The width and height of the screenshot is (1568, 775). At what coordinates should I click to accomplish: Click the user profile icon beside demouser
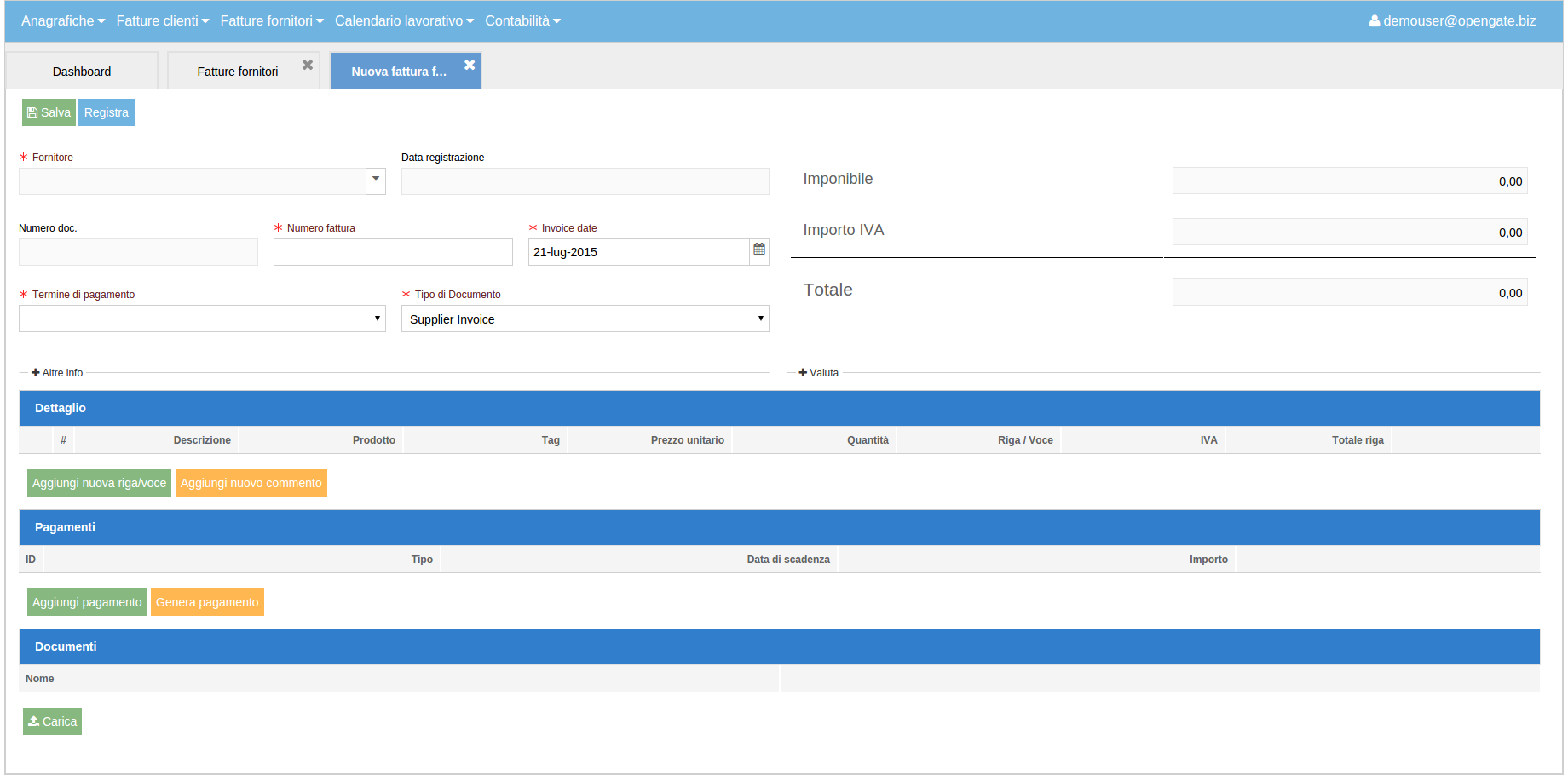pyautogui.click(x=1375, y=20)
